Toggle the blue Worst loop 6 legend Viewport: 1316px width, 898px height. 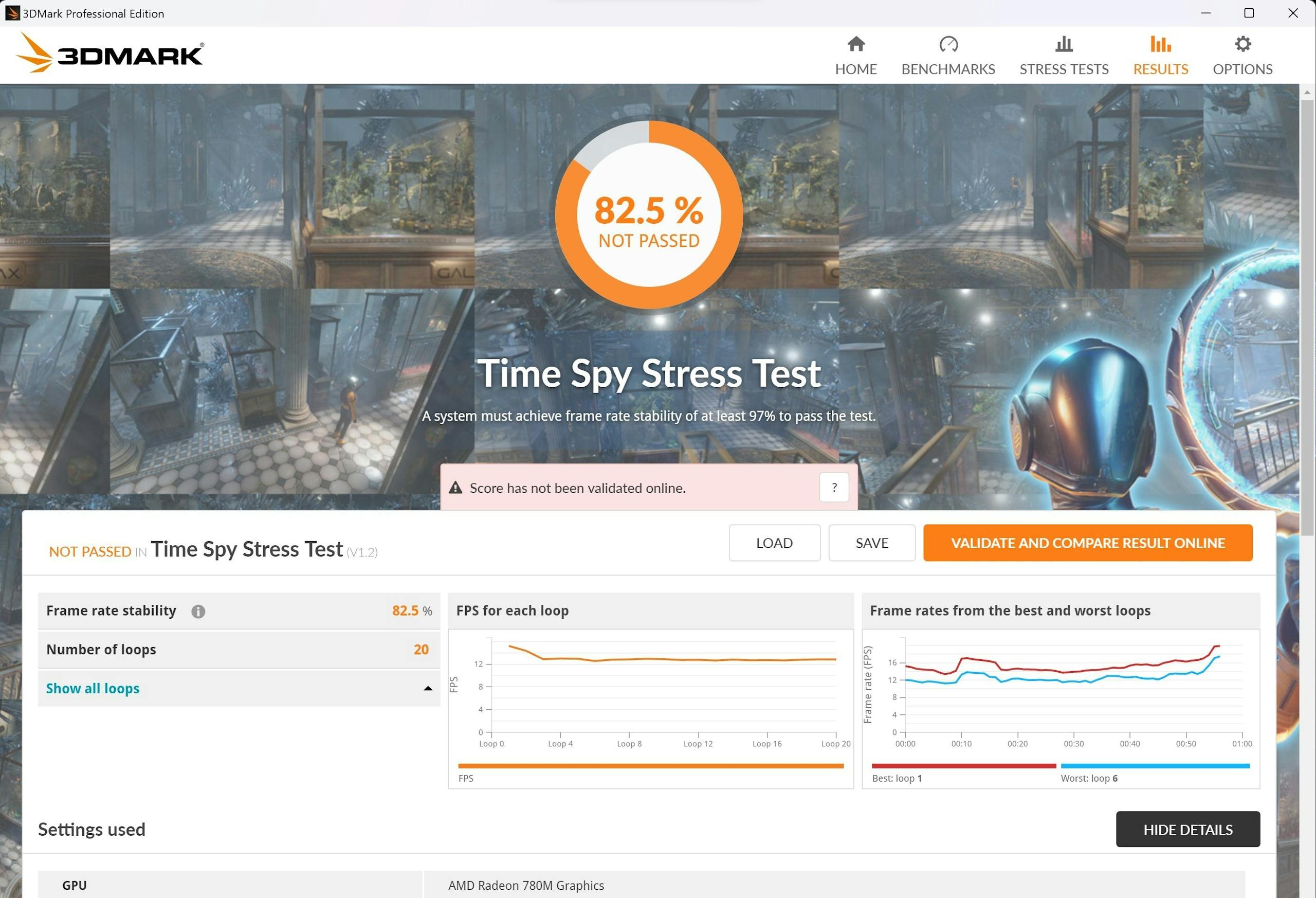pos(1154,766)
